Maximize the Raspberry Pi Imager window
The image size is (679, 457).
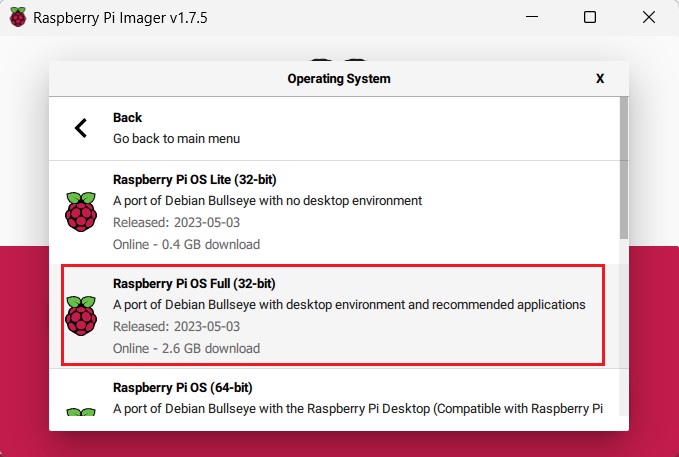pyautogui.click(x=590, y=17)
